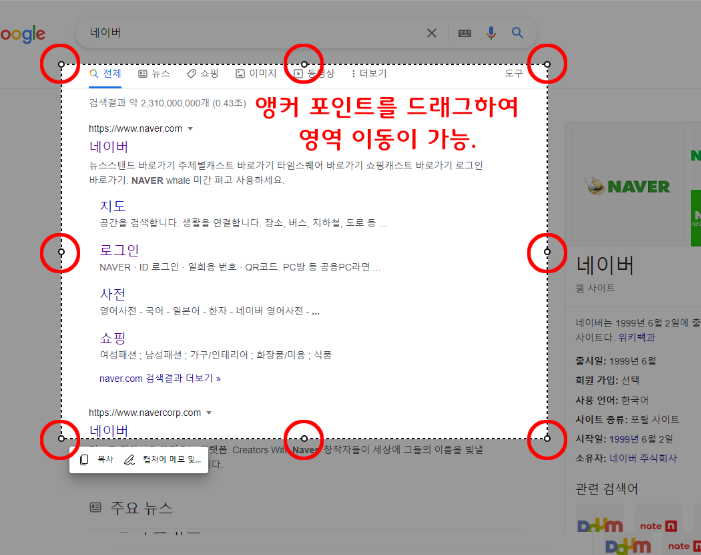Click the 사이트 종류: 포털 사이트 row
The height and width of the screenshot is (555, 701).
[627, 419]
